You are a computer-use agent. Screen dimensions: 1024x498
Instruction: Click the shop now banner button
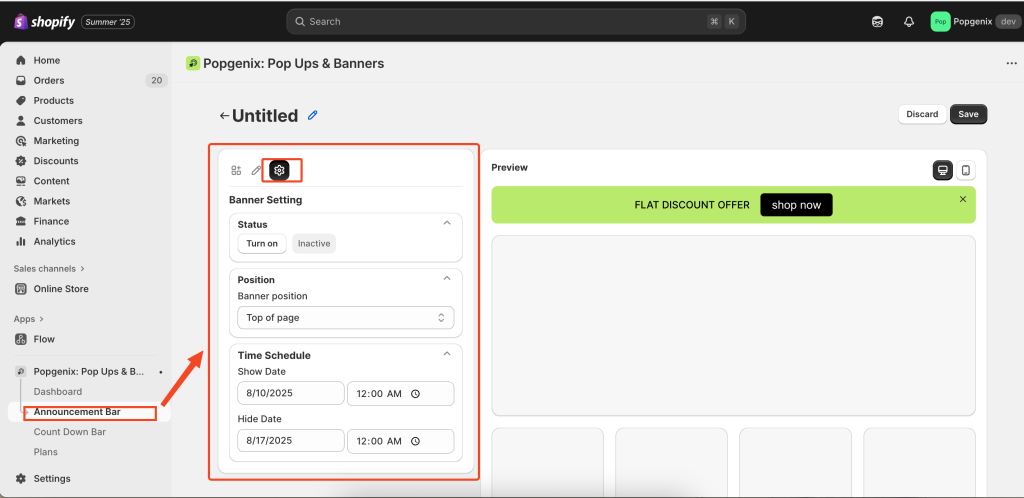796,205
